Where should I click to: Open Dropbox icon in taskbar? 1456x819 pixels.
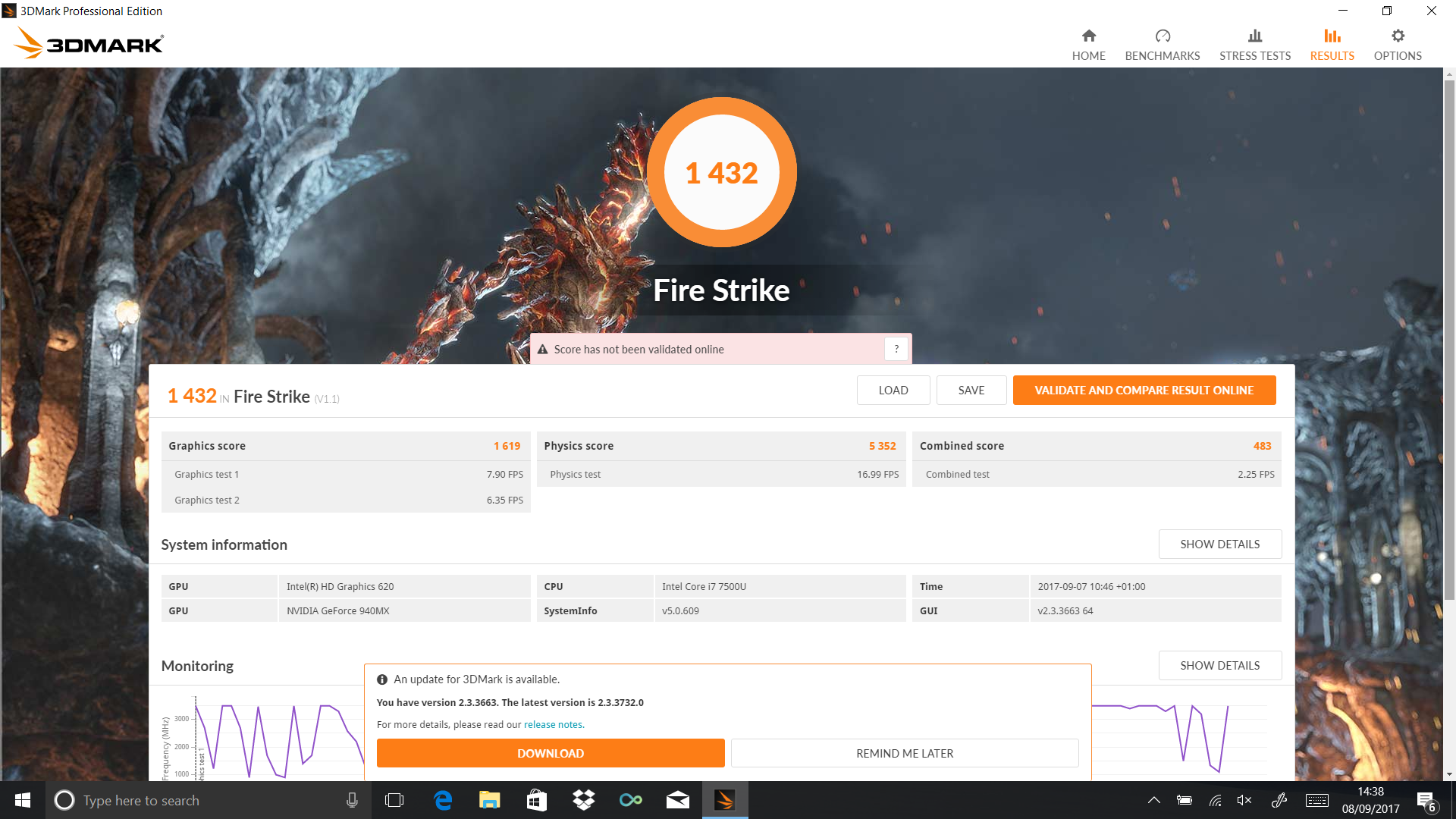[583, 800]
